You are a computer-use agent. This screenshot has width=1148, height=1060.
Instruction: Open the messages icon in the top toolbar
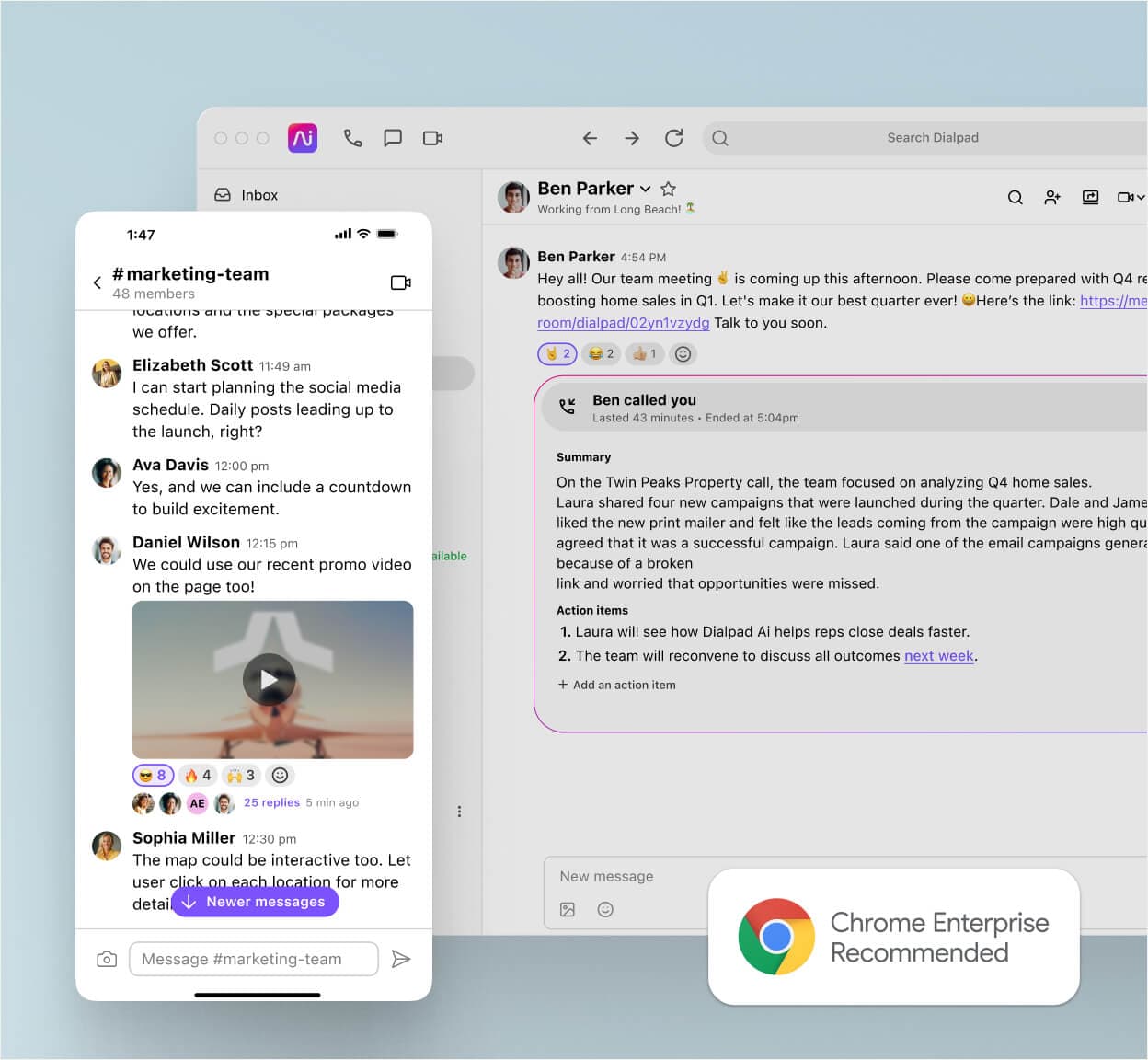point(393,137)
